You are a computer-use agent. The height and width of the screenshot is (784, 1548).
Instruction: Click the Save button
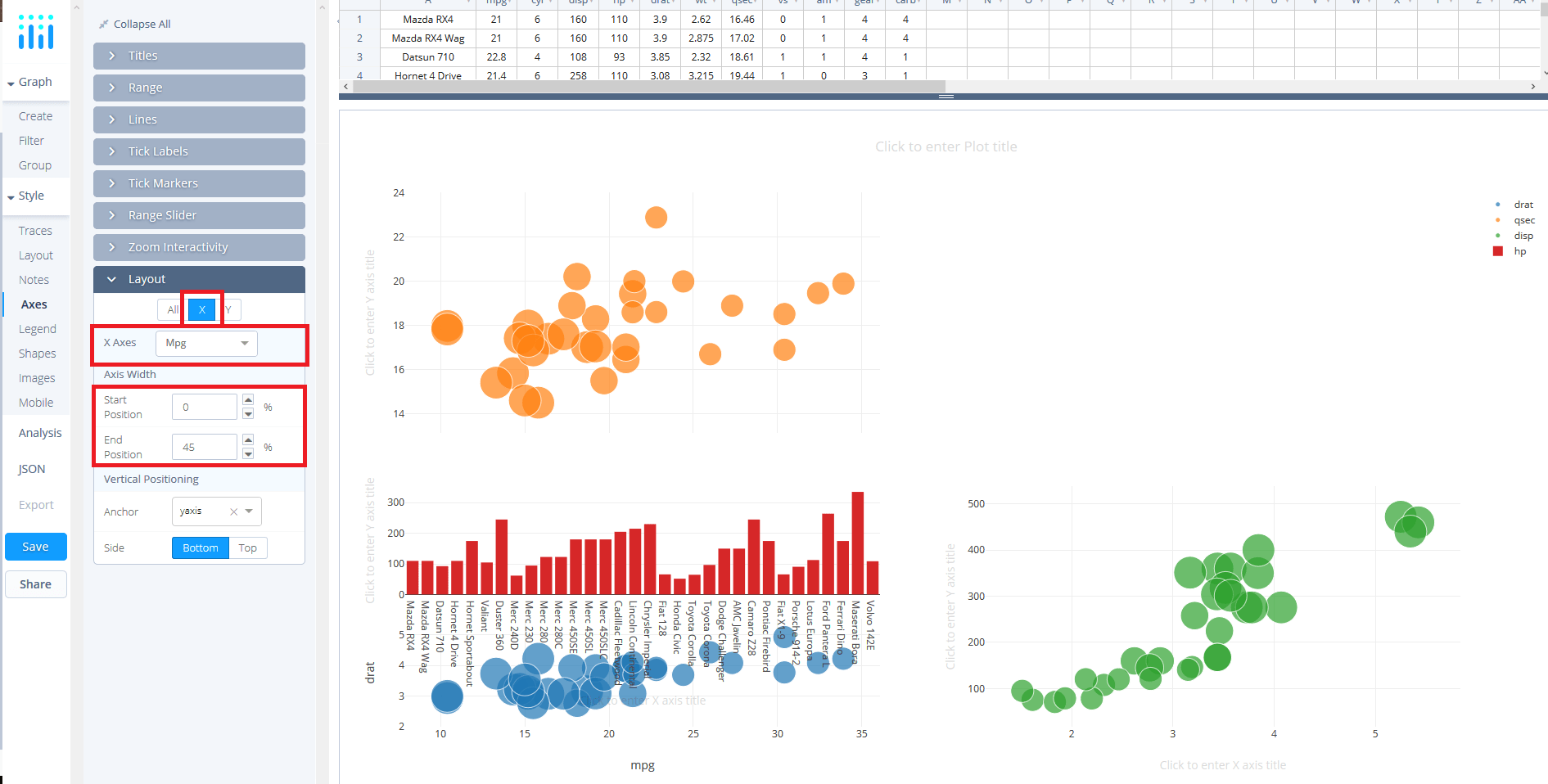point(35,546)
